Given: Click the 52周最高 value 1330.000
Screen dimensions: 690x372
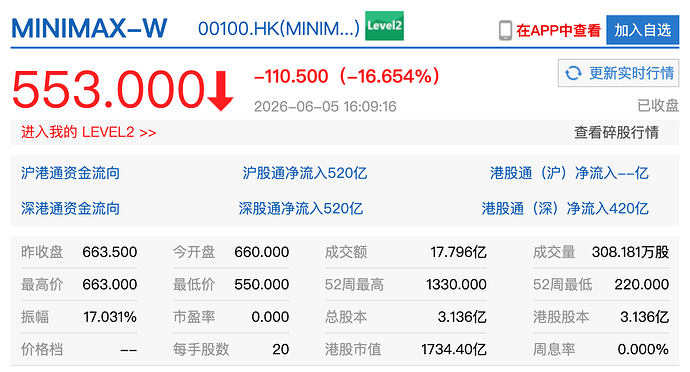Looking at the screenshot, I should coord(456,284).
